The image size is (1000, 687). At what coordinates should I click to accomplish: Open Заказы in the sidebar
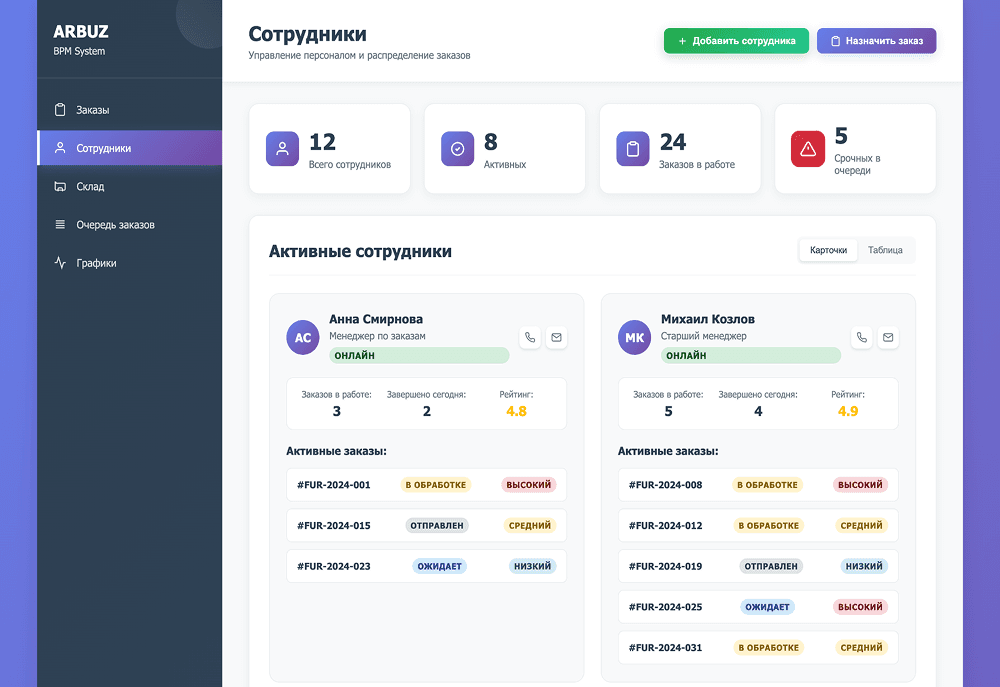pyautogui.click(x=93, y=110)
